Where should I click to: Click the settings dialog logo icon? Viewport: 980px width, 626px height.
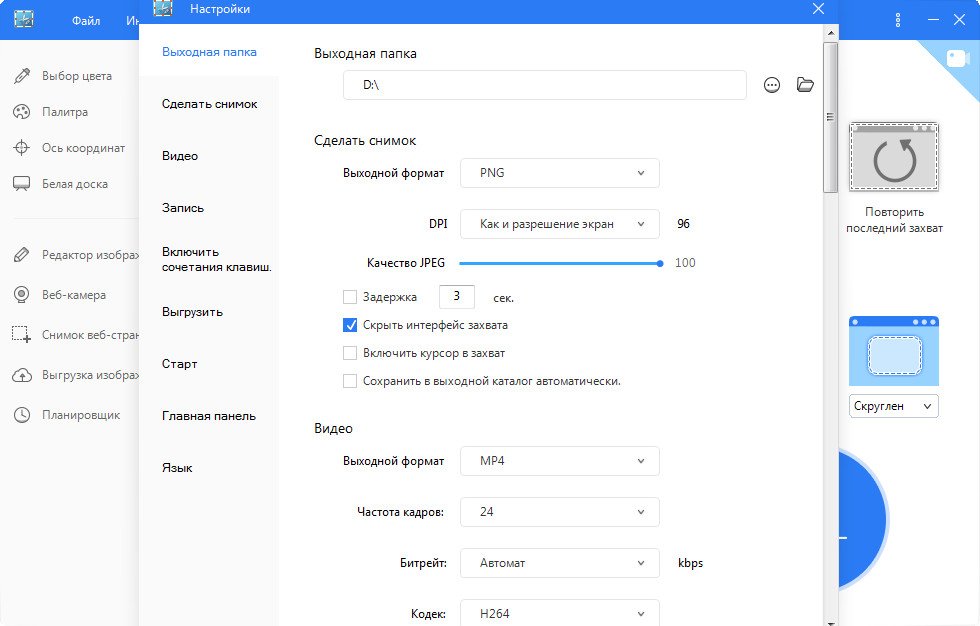tap(163, 8)
